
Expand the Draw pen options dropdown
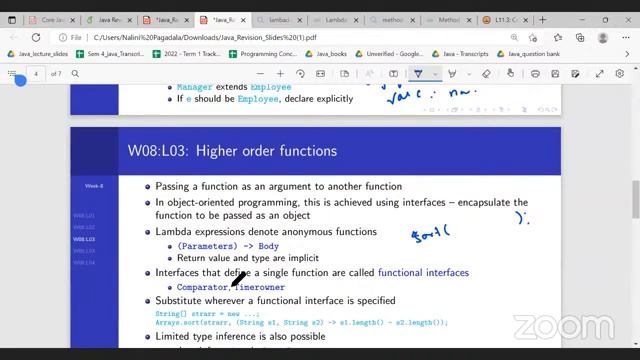(435, 74)
